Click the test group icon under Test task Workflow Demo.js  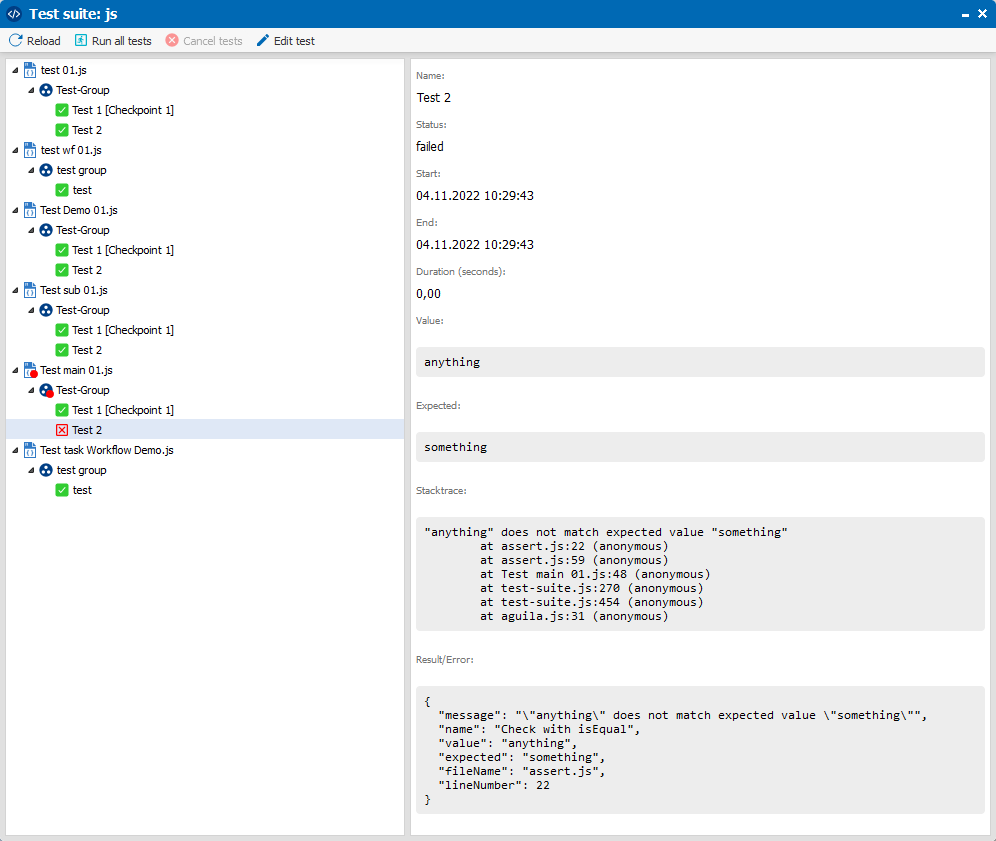[x=46, y=470]
